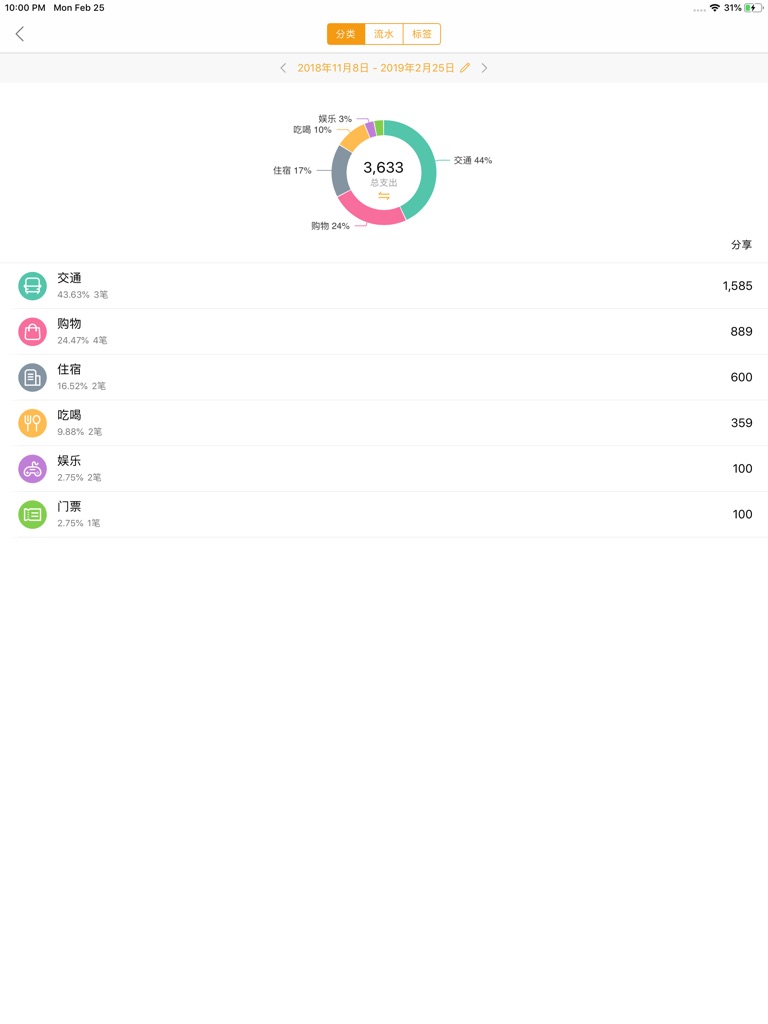The width and height of the screenshot is (768, 1024).
Task: Select the 分类 tab
Action: click(346, 34)
